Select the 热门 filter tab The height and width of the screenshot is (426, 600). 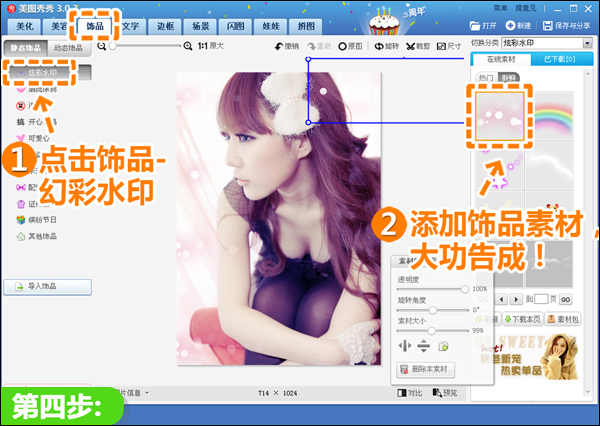pyautogui.click(x=486, y=78)
